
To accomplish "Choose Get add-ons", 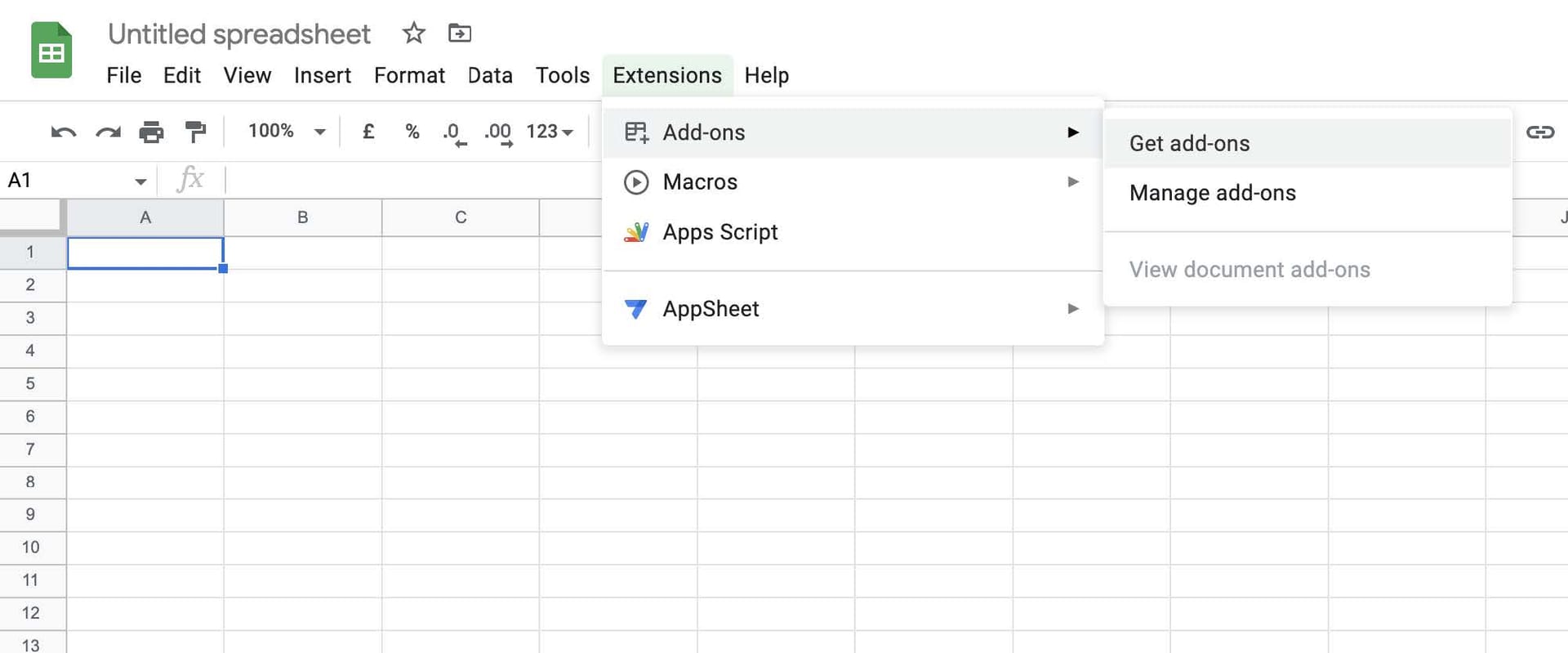I will tap(1189, 144).
